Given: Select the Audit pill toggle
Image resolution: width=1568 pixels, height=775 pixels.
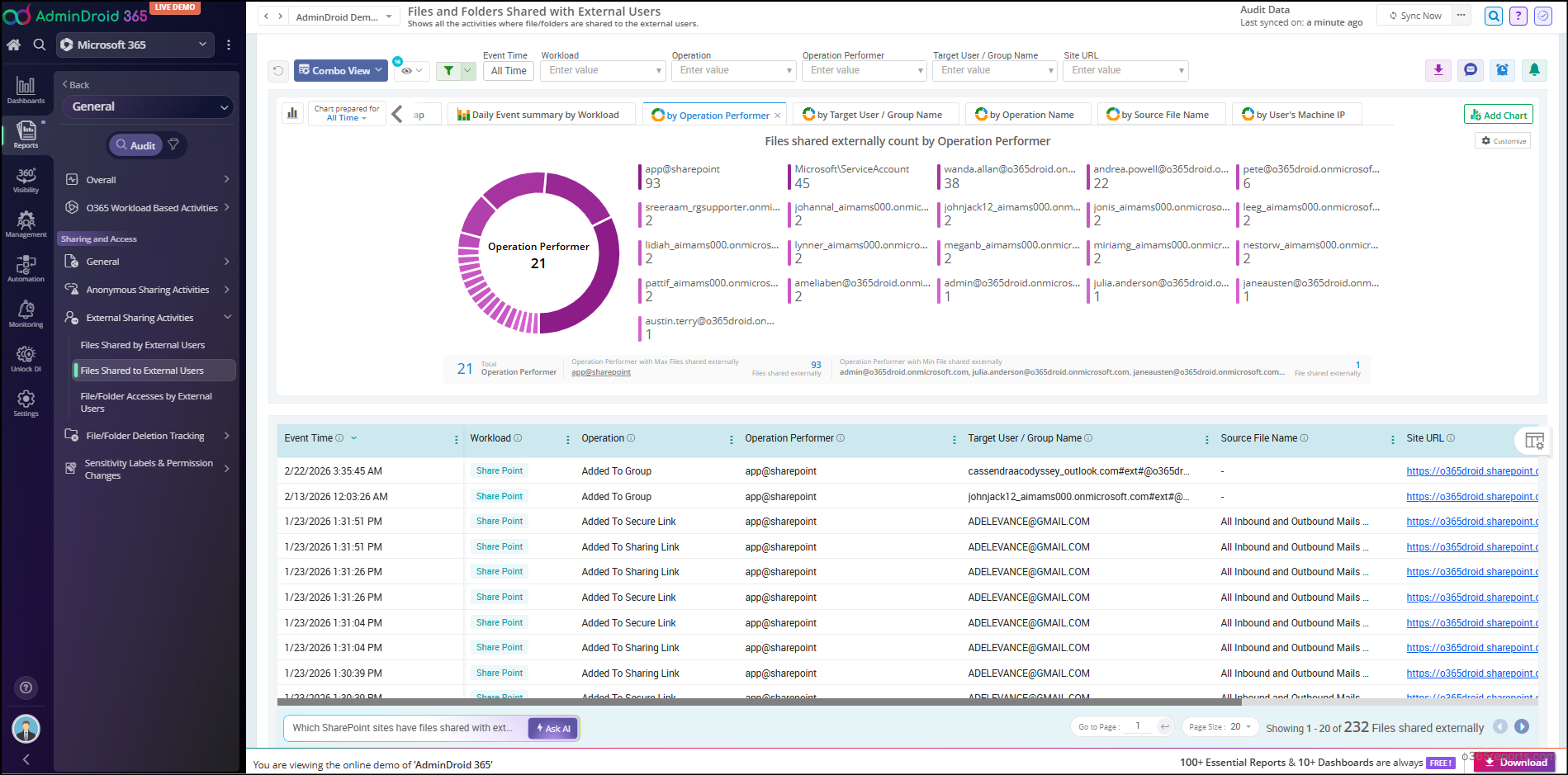Looking at the screenshot, I should click(135, 145).
